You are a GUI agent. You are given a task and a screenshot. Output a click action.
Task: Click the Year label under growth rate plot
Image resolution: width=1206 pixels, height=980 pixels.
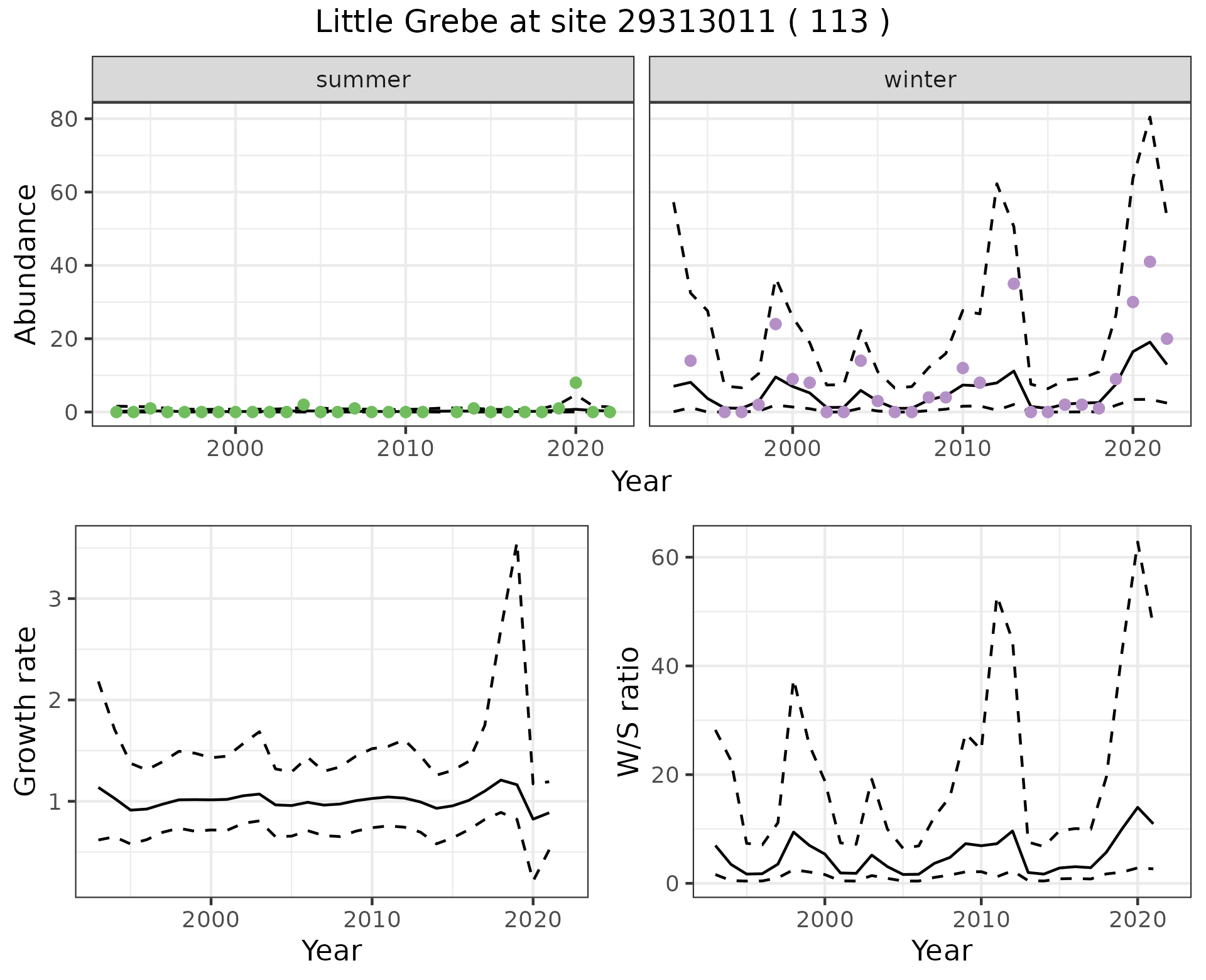(x=331, y=950)
